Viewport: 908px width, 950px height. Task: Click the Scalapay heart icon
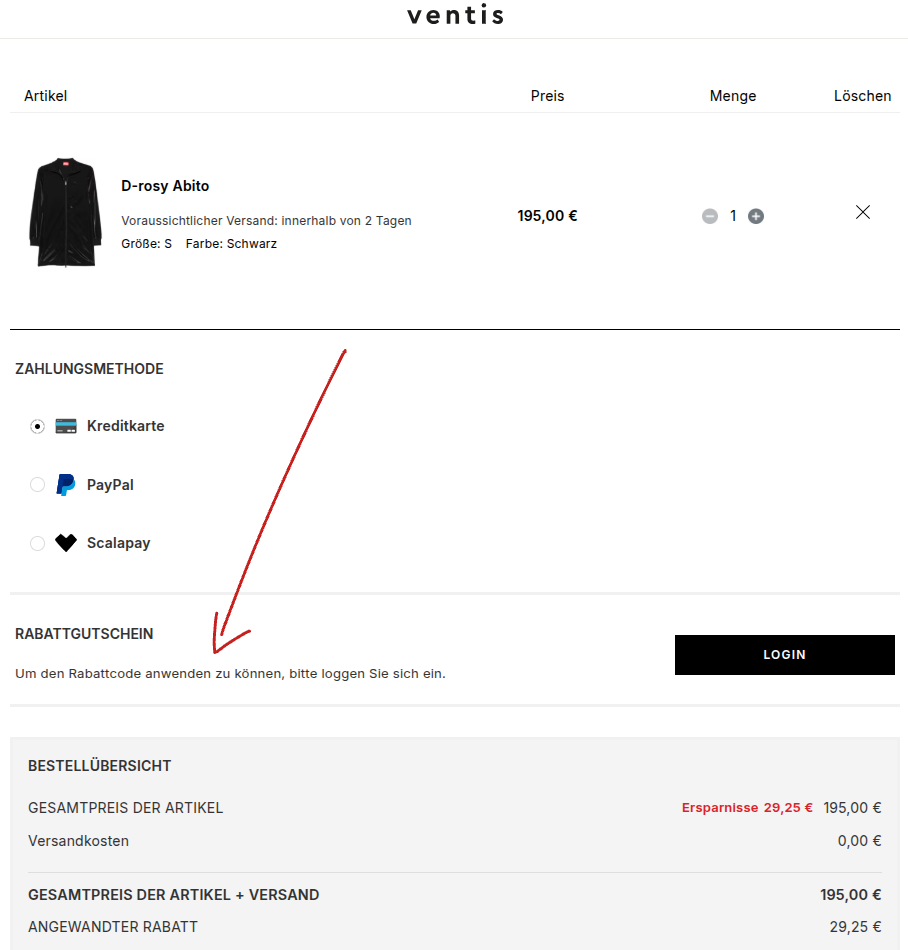click(x=66, y=543)
